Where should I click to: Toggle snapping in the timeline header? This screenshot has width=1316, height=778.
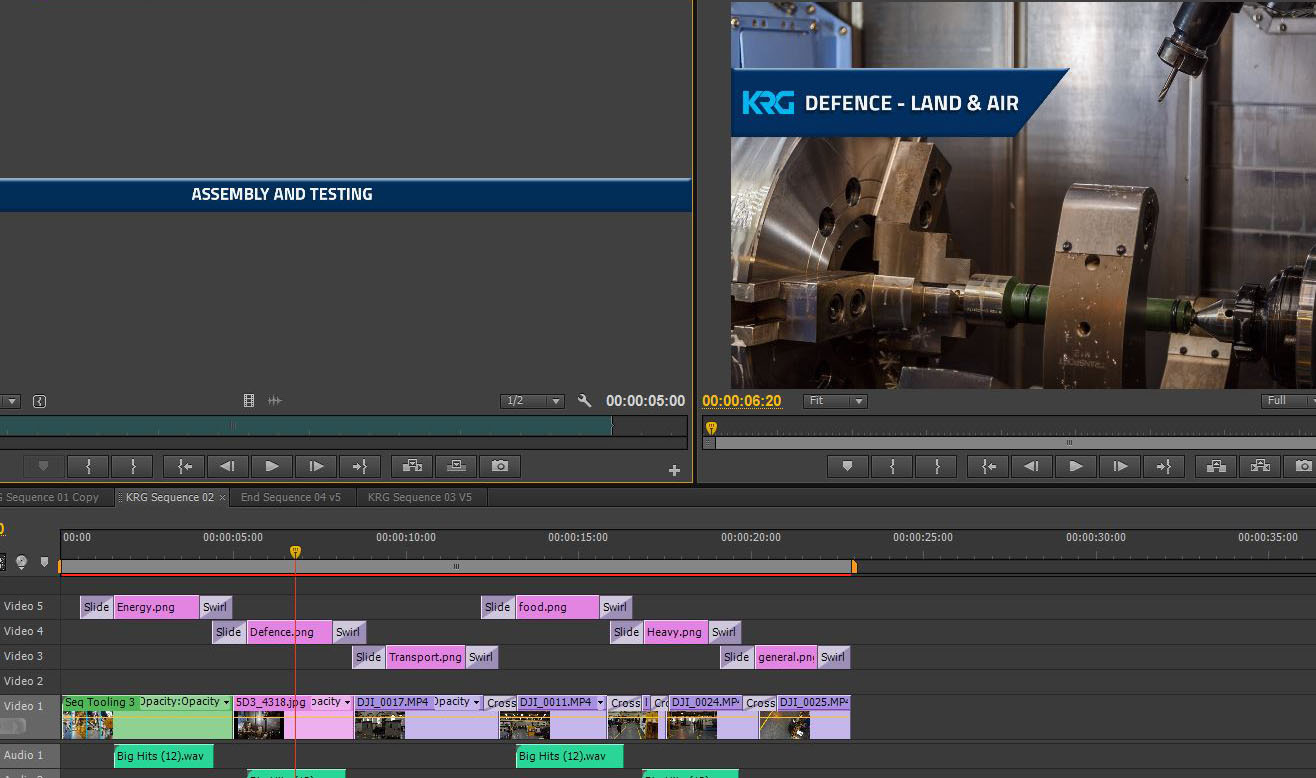click(x=3, y=562)
